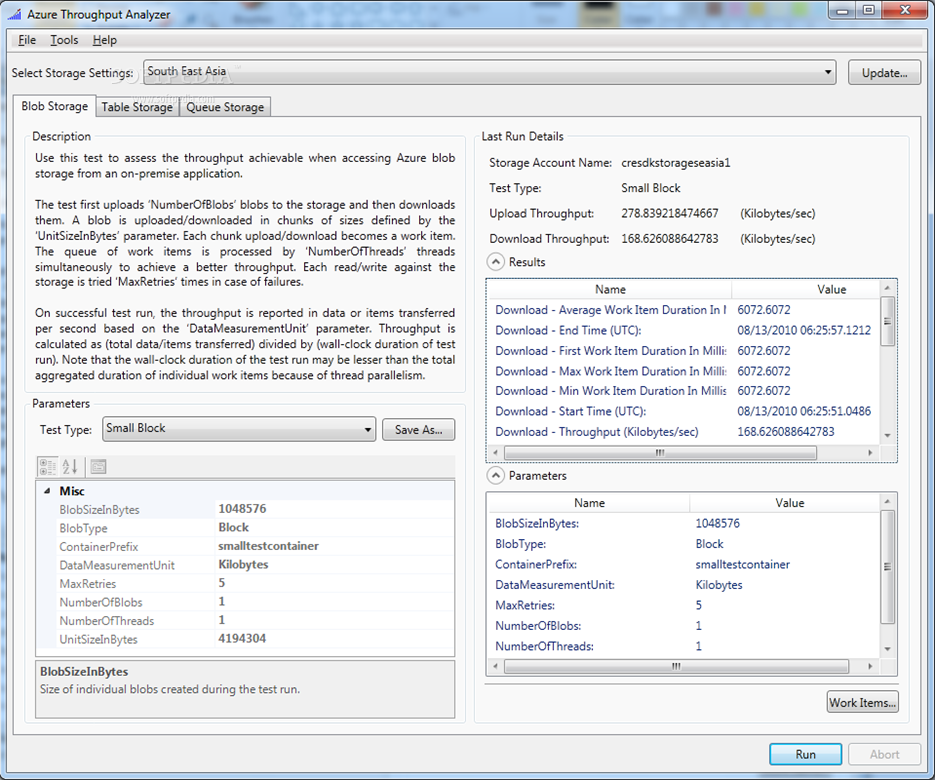This screenshot has width=935, height=781.
Task: Click the Results list vertical scrollbar thumb
Action: tap(887, 322)
